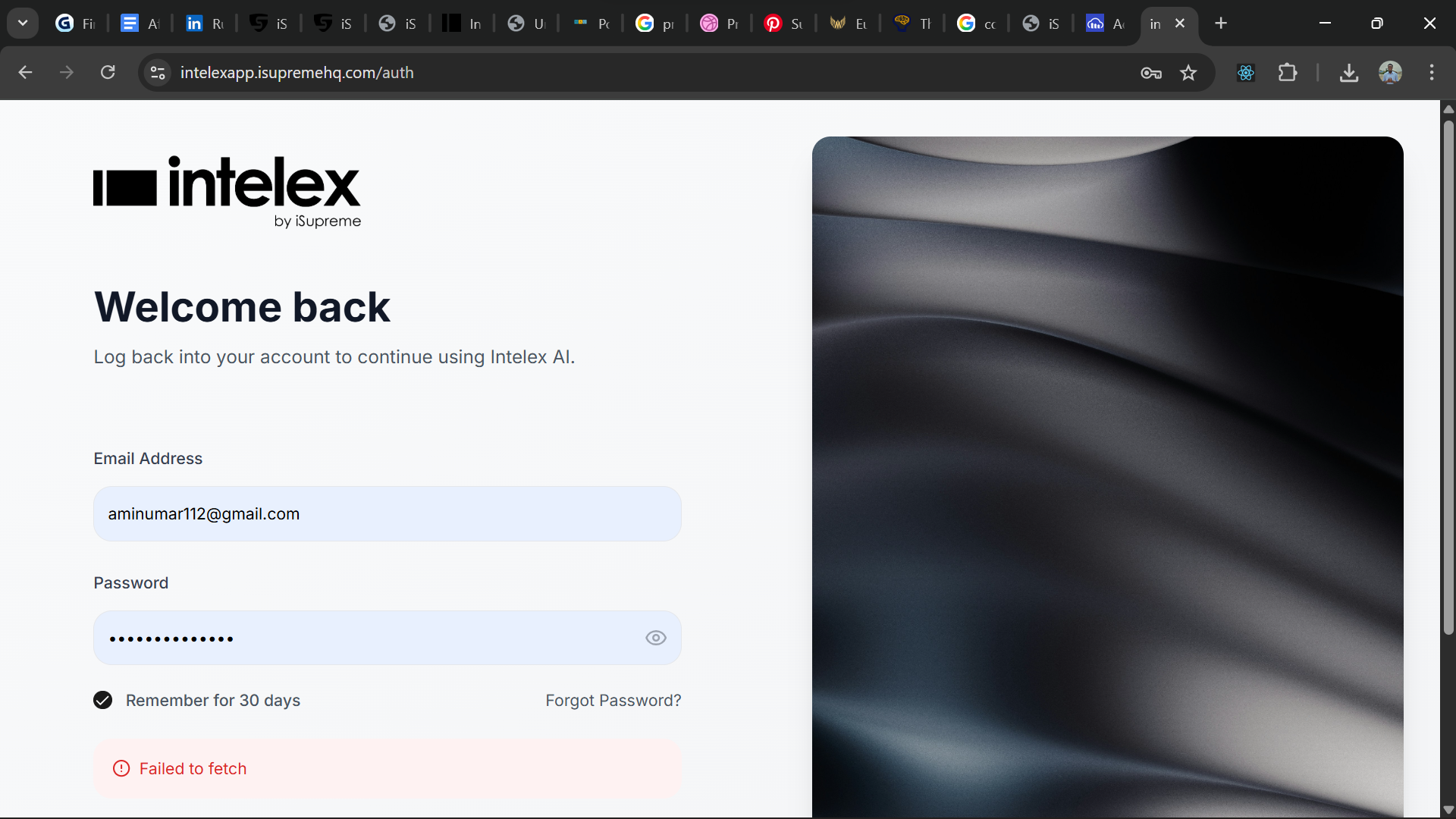
Task: Open the React DevTools extension icon
Action: [1246, 73]
